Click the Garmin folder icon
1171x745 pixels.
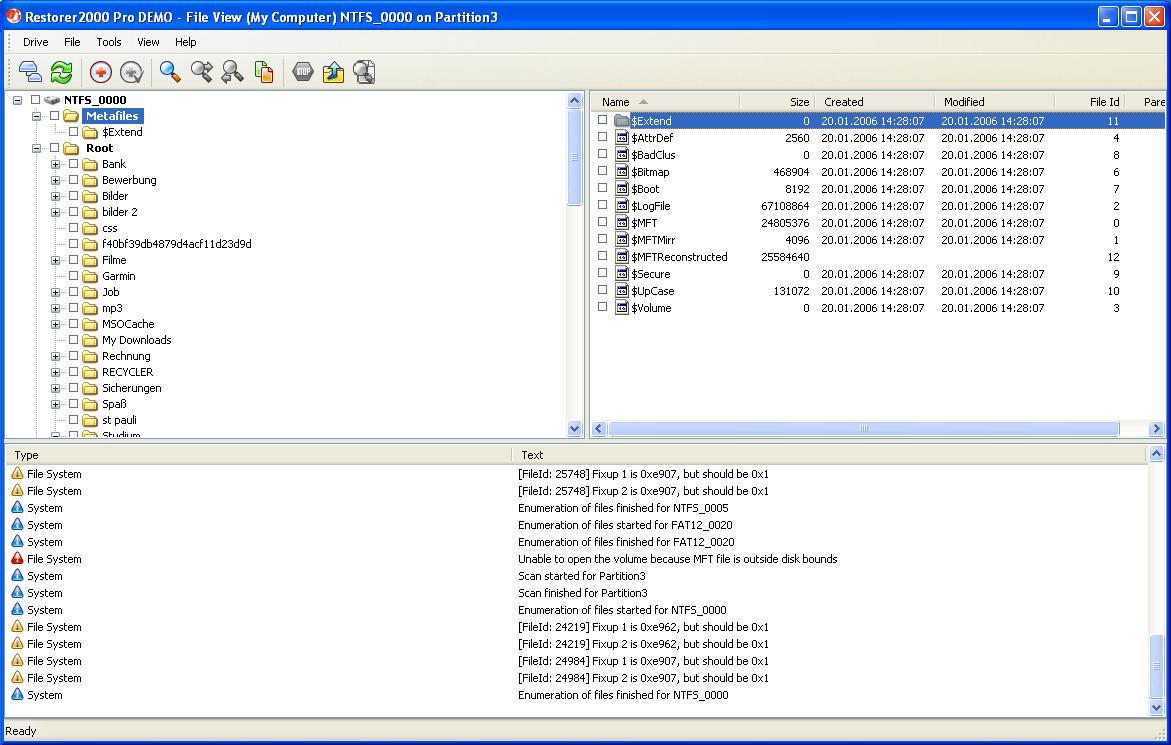point(90,276)
